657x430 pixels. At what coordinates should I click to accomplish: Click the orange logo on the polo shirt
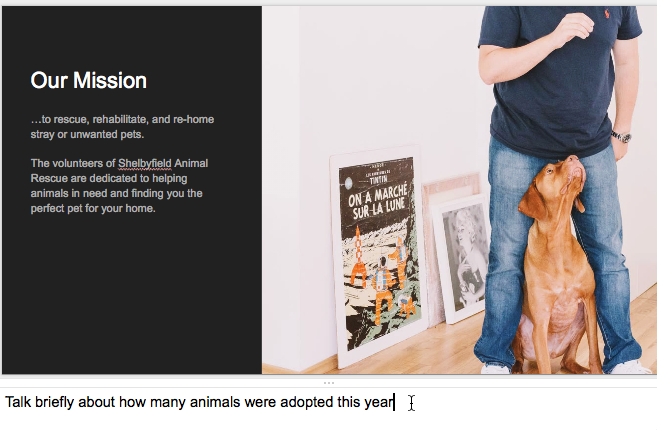(x=607, y=14)
